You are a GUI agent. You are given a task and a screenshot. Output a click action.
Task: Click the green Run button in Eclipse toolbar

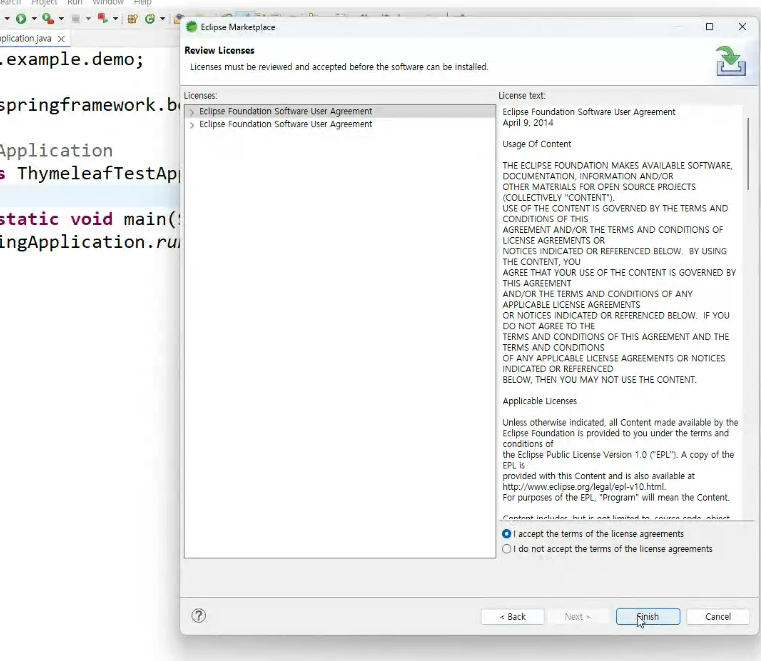21,19
